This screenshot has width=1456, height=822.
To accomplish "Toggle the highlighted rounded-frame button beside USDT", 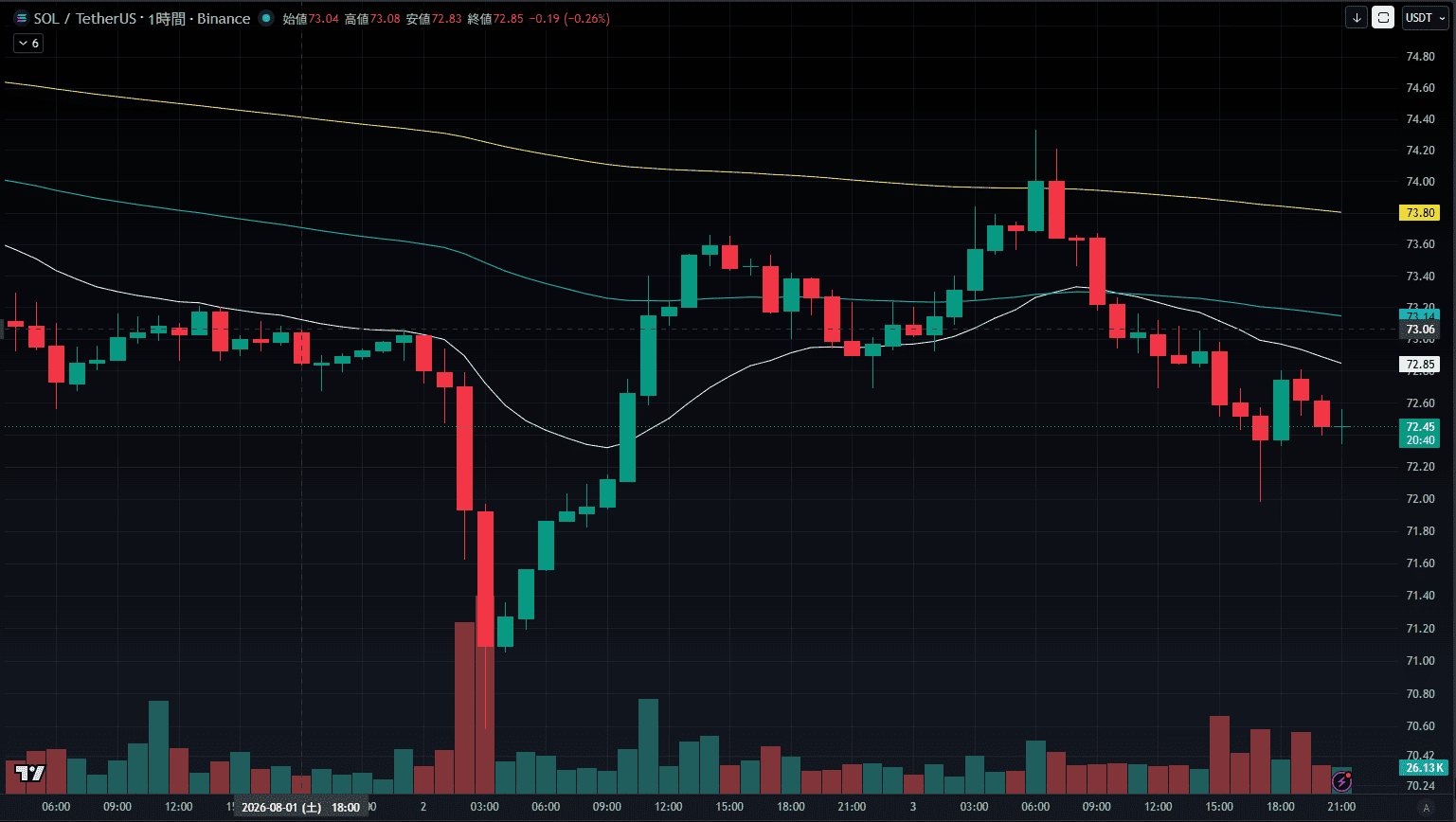I will click(1383, 17).
